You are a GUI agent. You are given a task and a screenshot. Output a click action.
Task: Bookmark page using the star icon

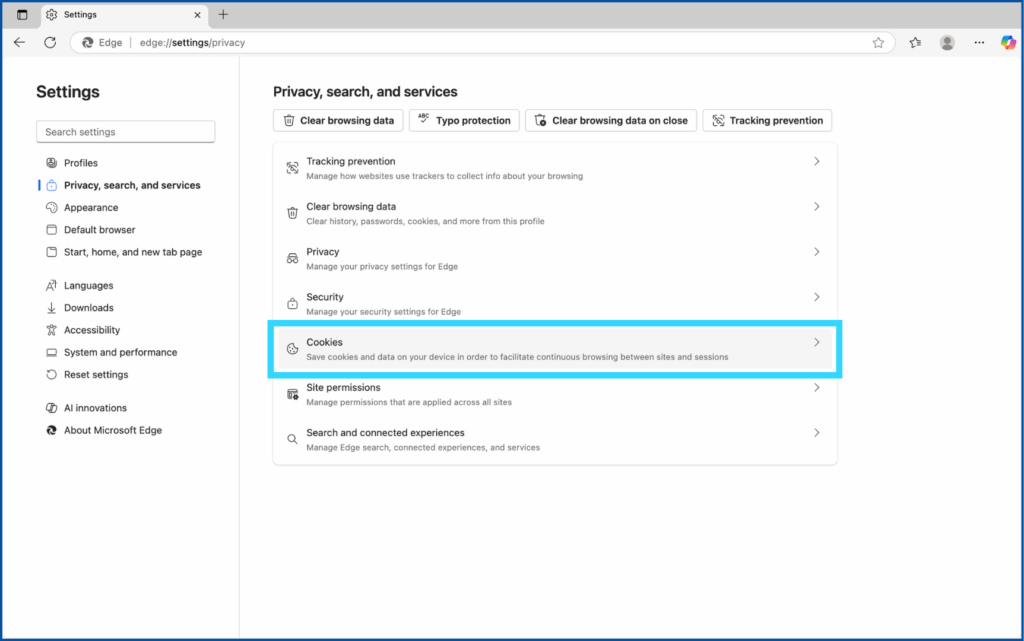tap(878, 43)
